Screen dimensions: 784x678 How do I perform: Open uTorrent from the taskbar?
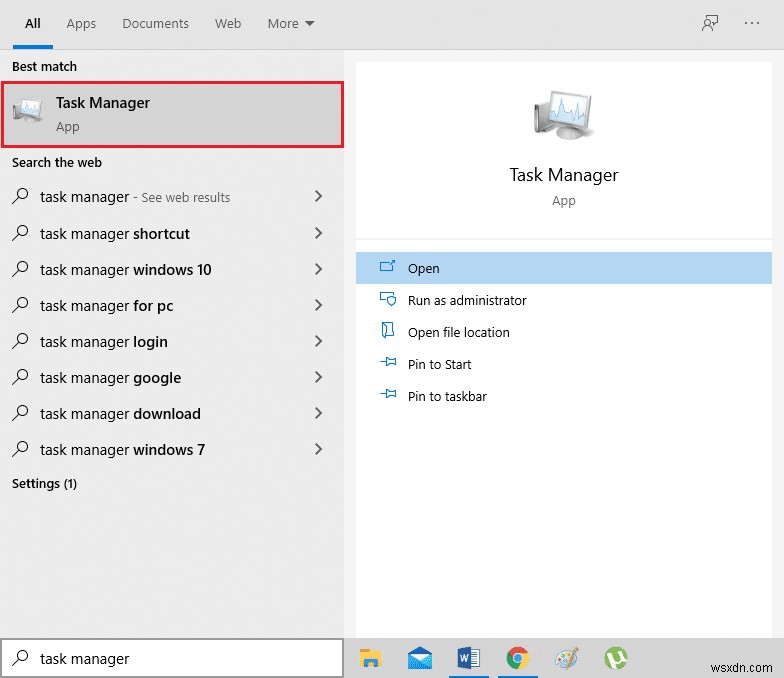click(616, 657)
